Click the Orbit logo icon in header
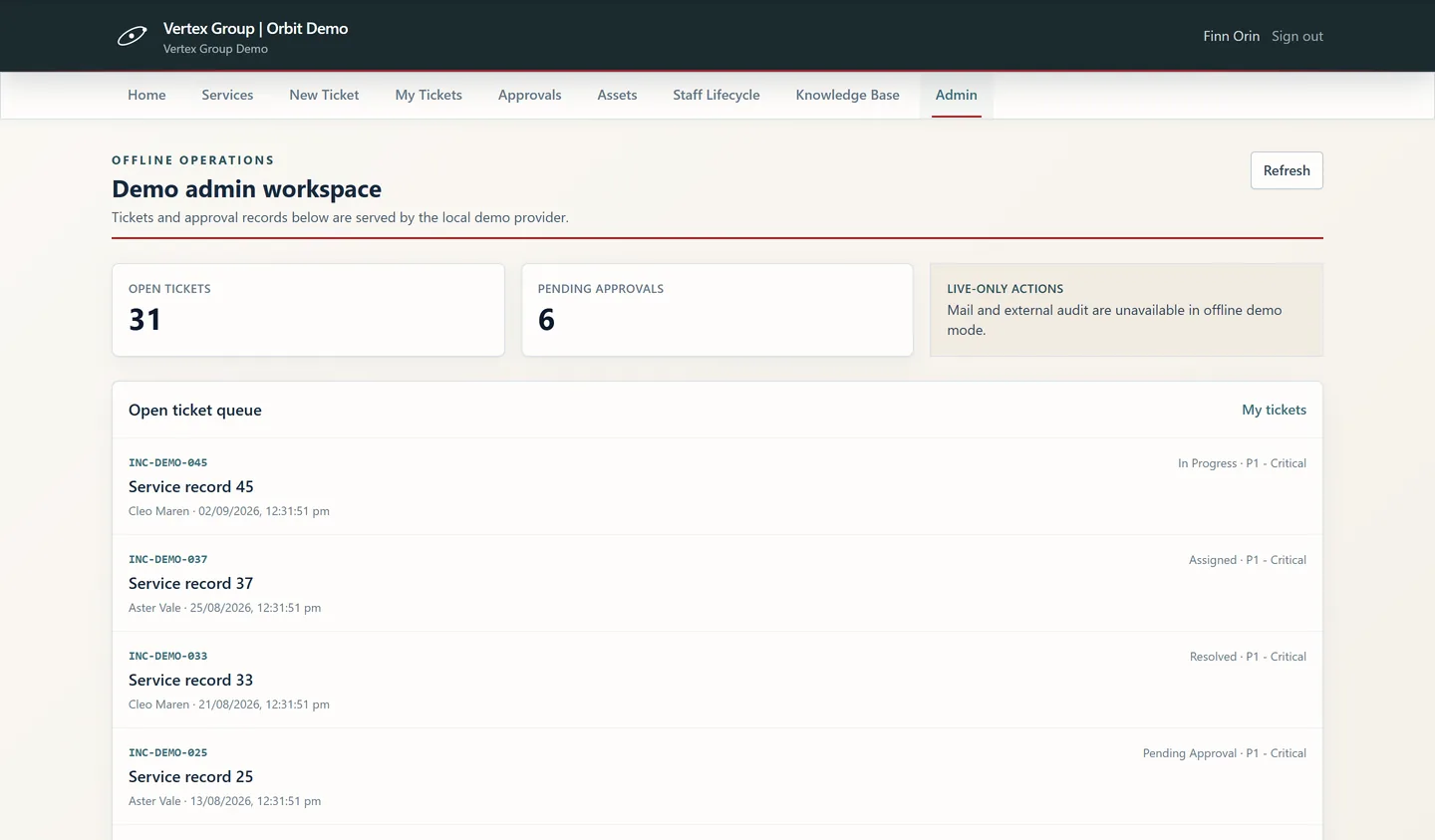The image size is (1435, 840). (x=132, y=37)
